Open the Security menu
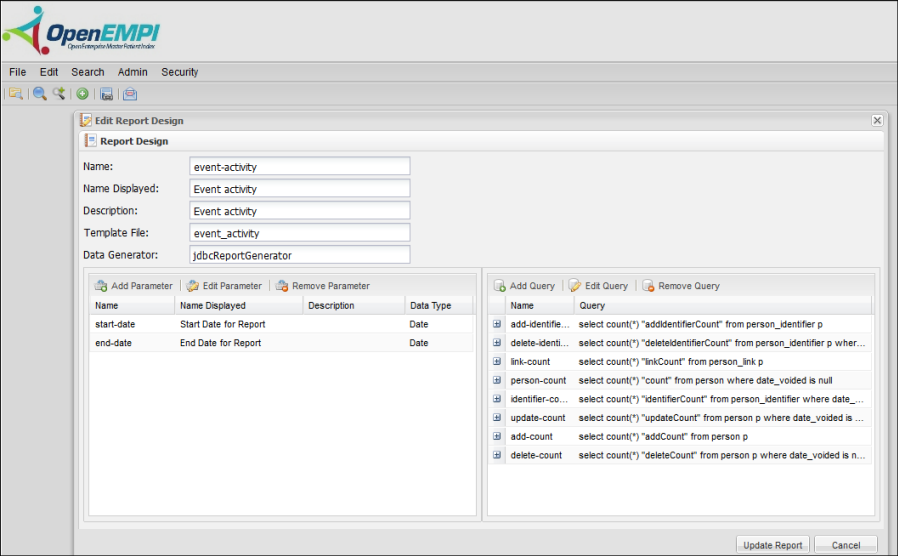The width and height of the screenshot is (898, 556). coord(179,72)
